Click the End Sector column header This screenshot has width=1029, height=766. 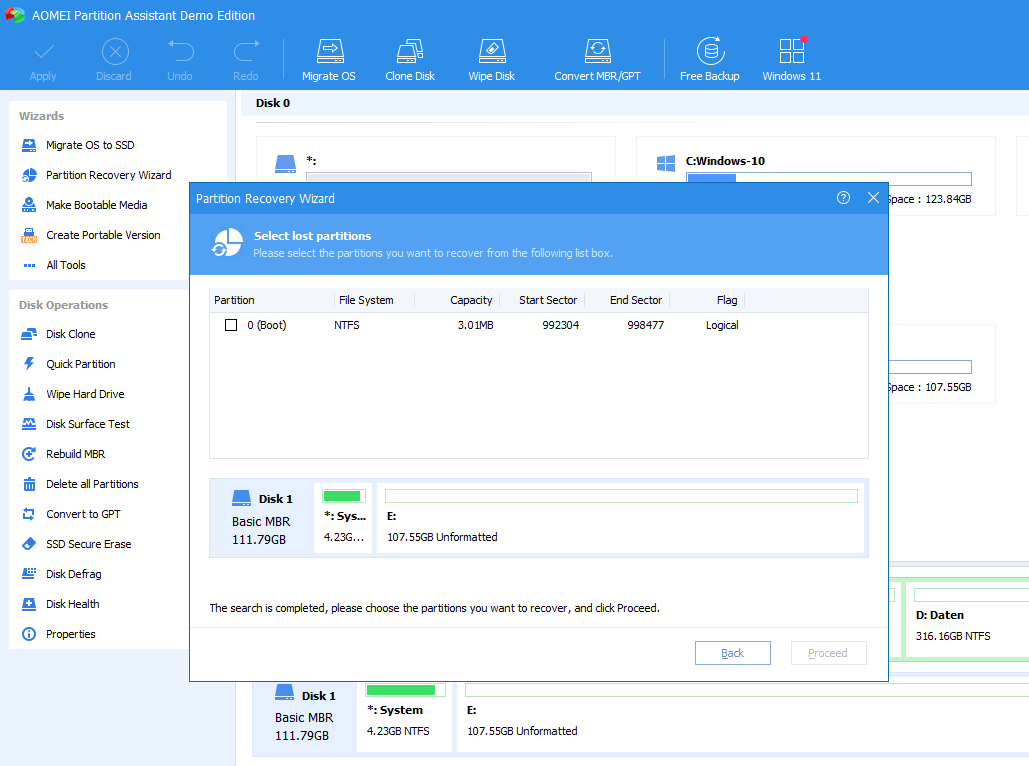627,300
